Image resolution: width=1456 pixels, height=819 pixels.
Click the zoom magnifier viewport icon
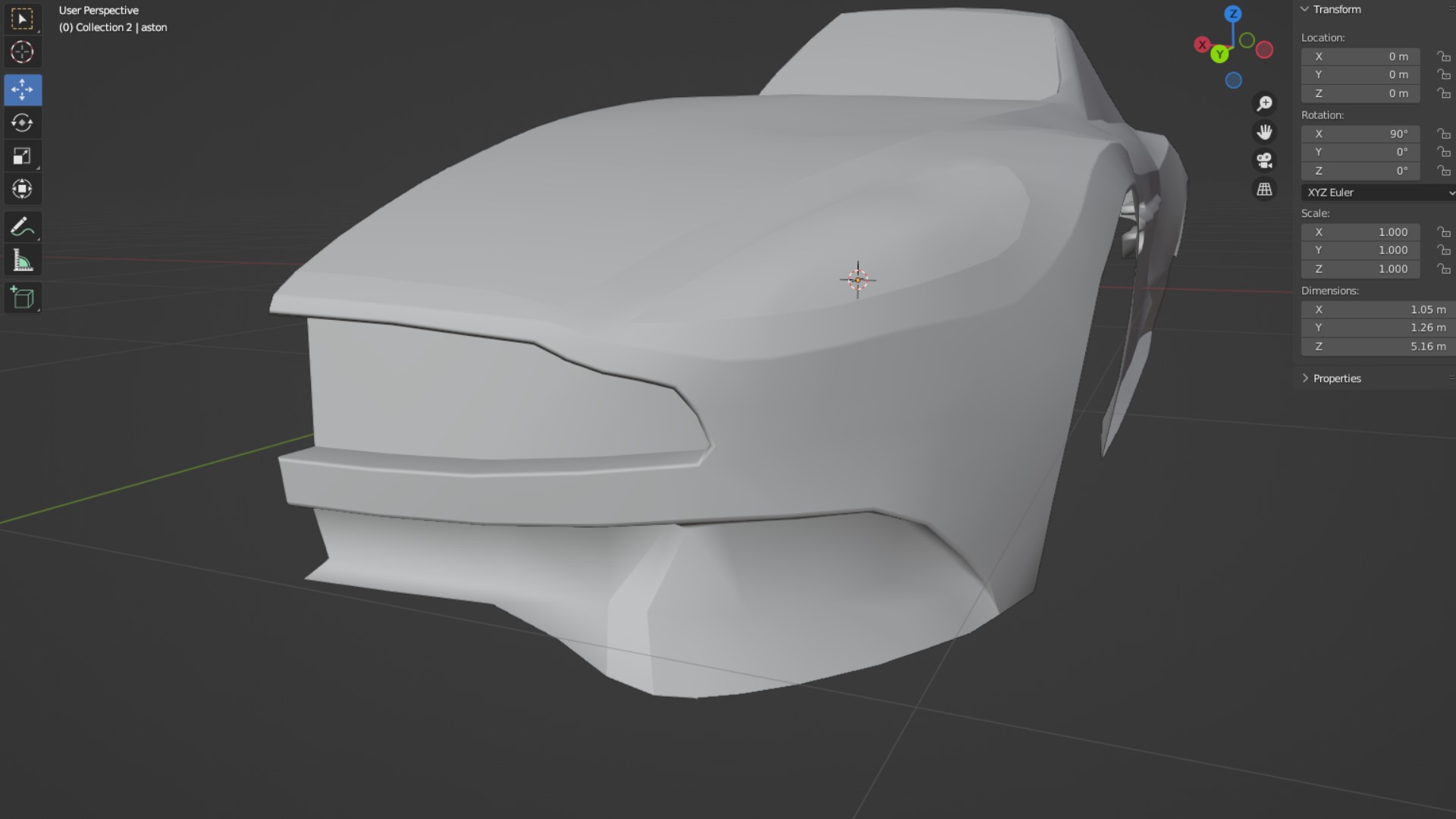(1264, 103)
